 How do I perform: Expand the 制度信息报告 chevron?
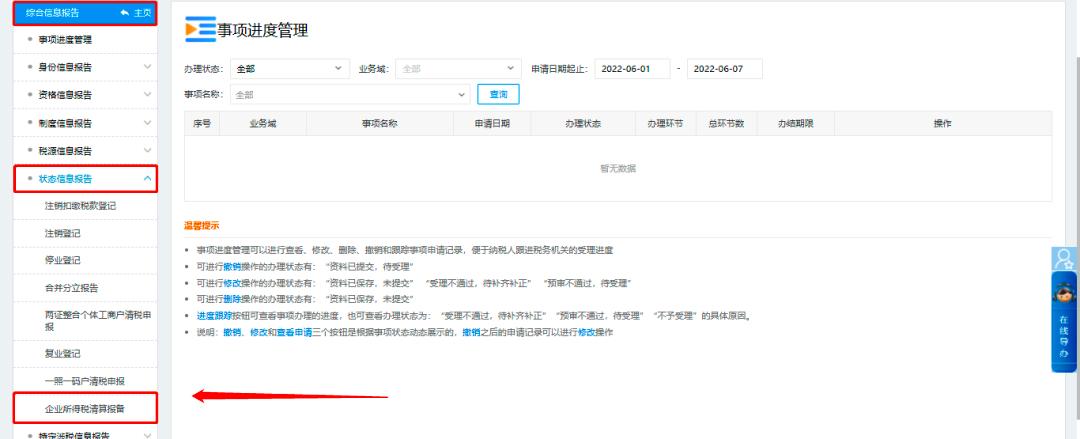tap(147, 123)
